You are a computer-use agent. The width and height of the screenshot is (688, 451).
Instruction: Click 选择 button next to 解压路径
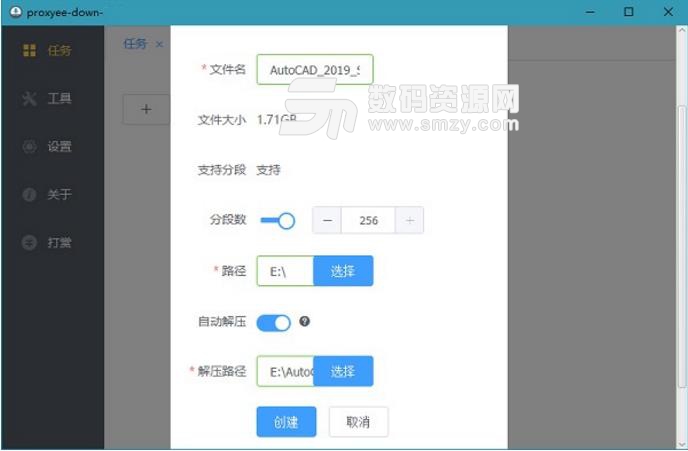343,372
